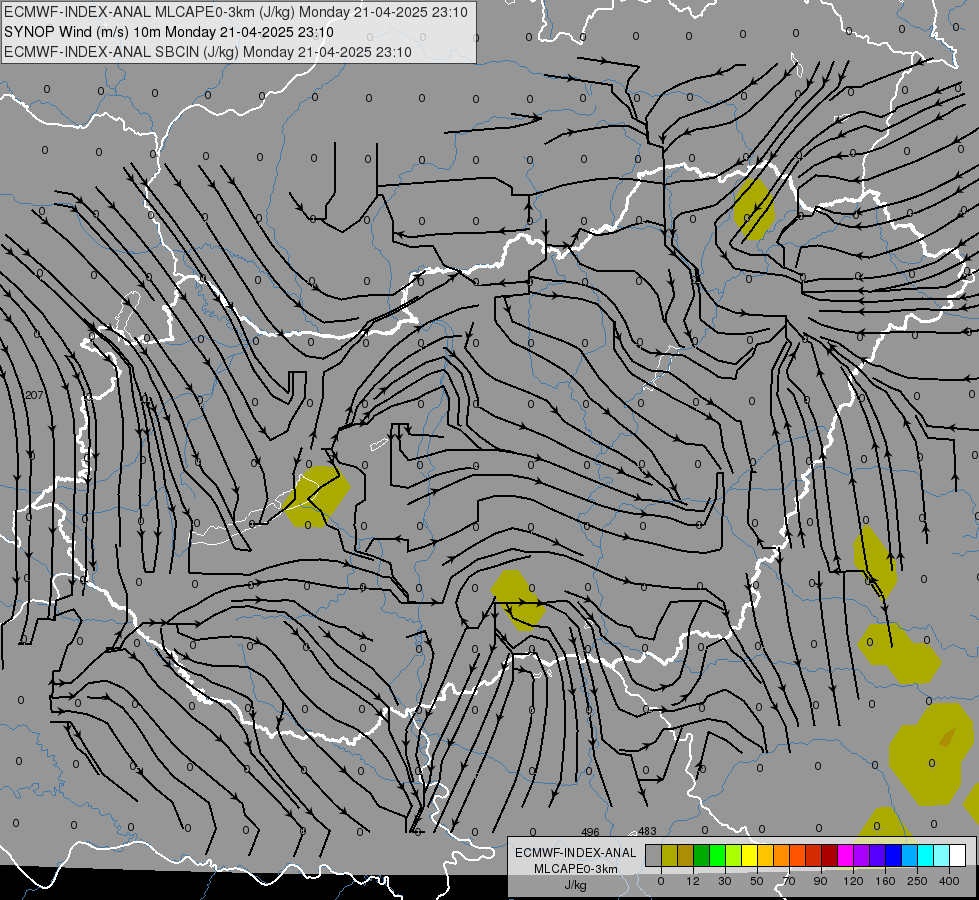Click the 207 value on the map
Image resolution: width=979 pixels, height=900 pixels.
point(34,395)
